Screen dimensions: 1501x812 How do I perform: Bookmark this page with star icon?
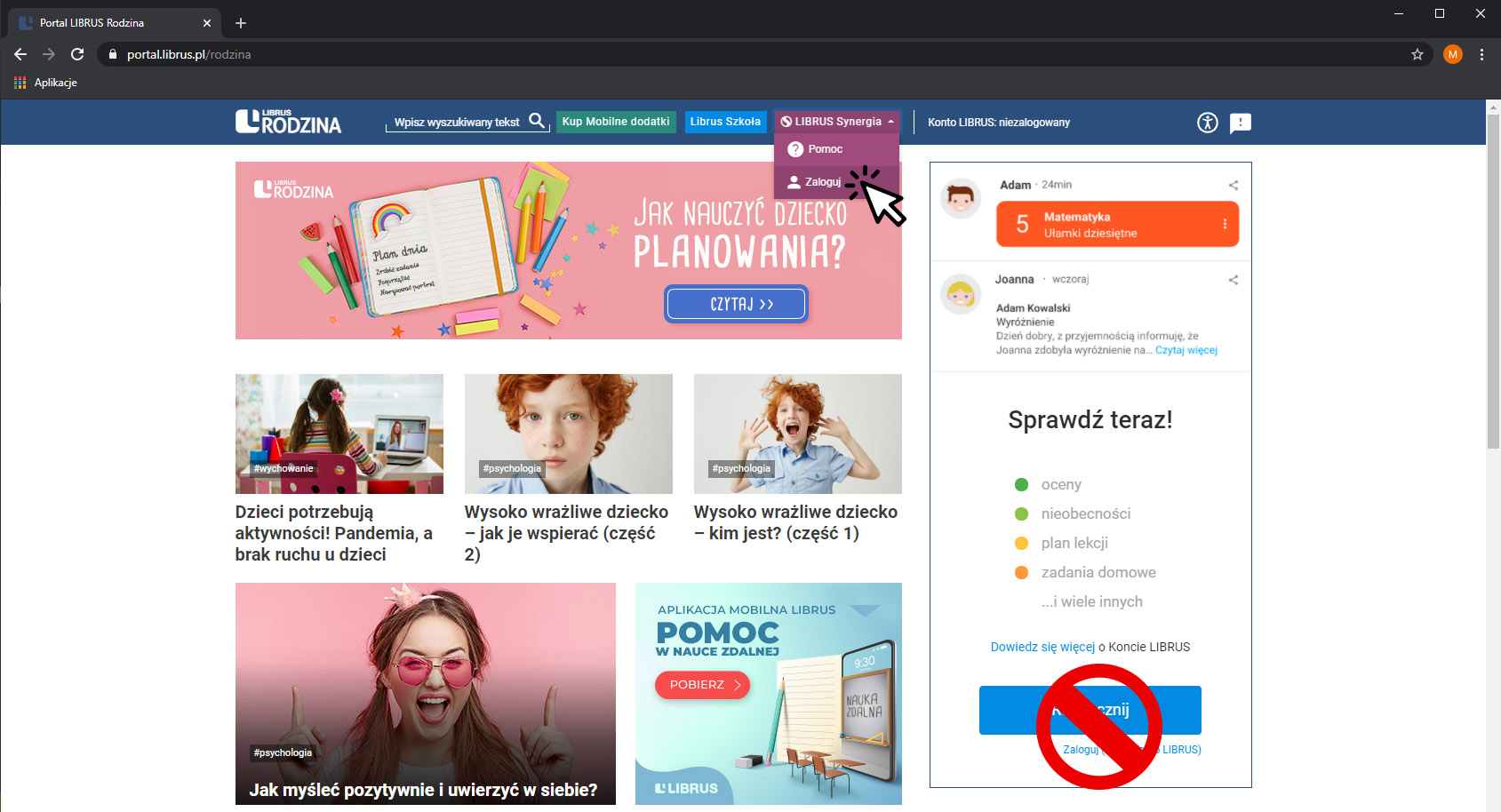(1417, 54)
